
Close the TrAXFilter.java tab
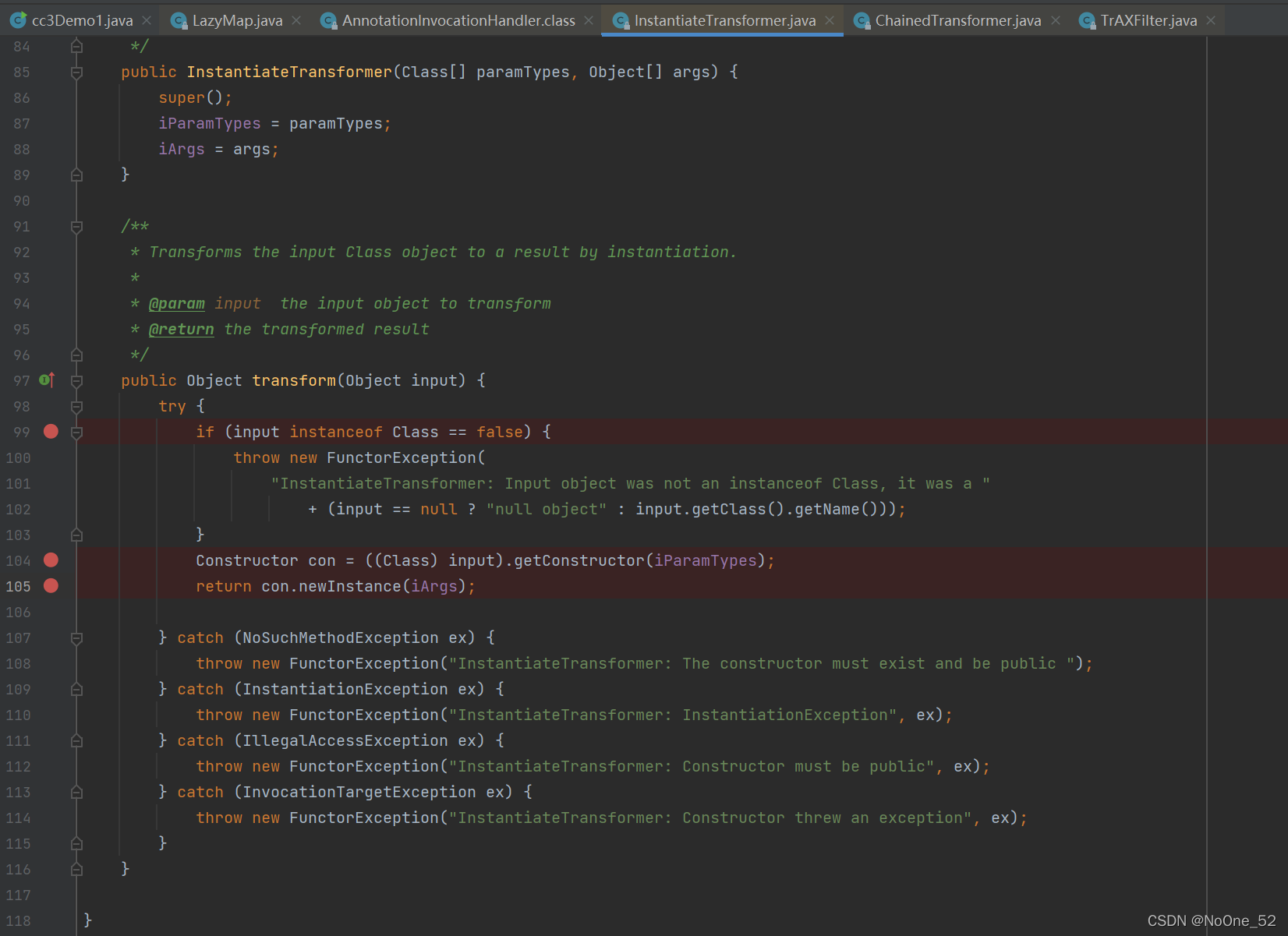1211,20
